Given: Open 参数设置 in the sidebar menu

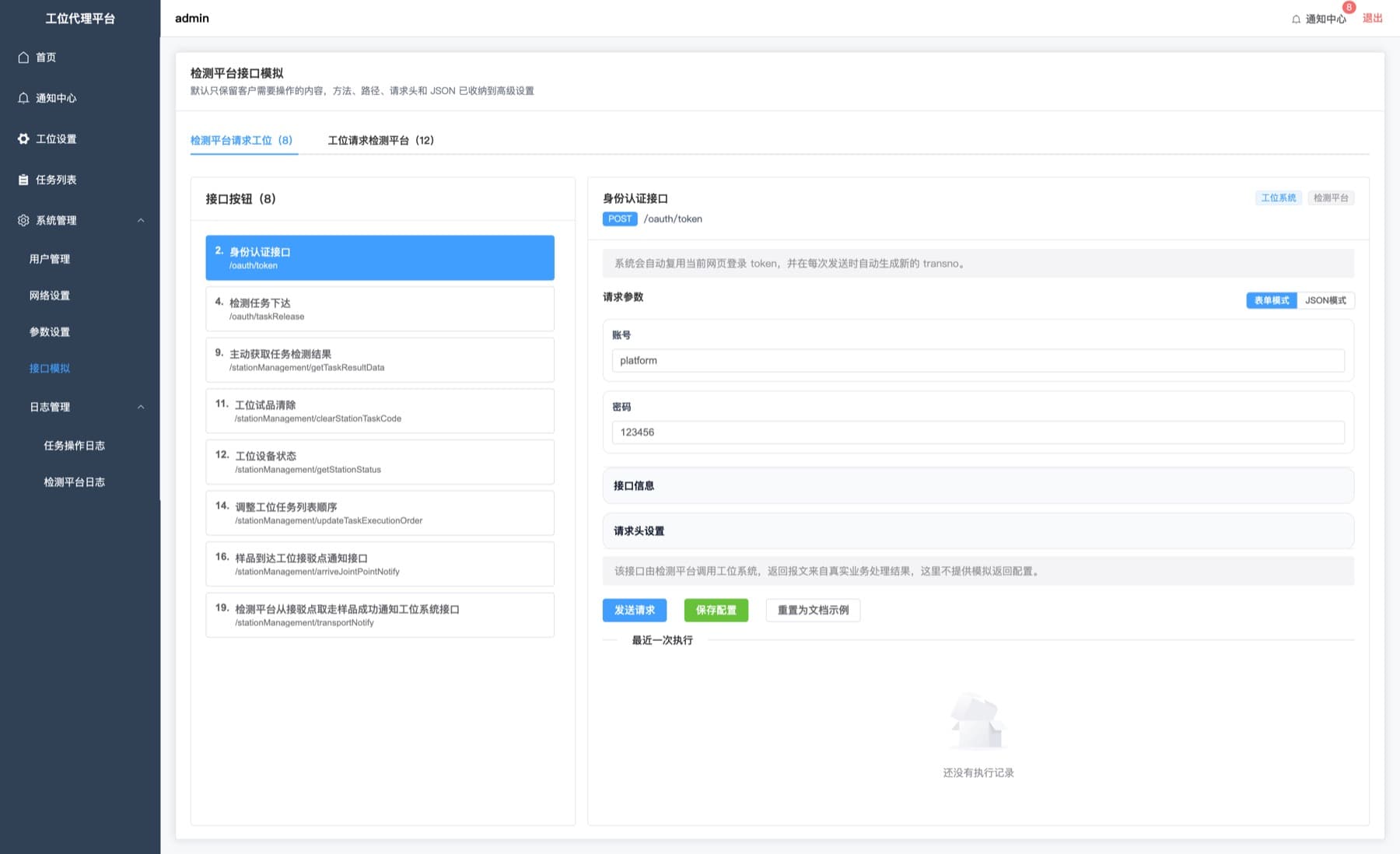Looking at the screenshot, I should click(x=50, y=332).
